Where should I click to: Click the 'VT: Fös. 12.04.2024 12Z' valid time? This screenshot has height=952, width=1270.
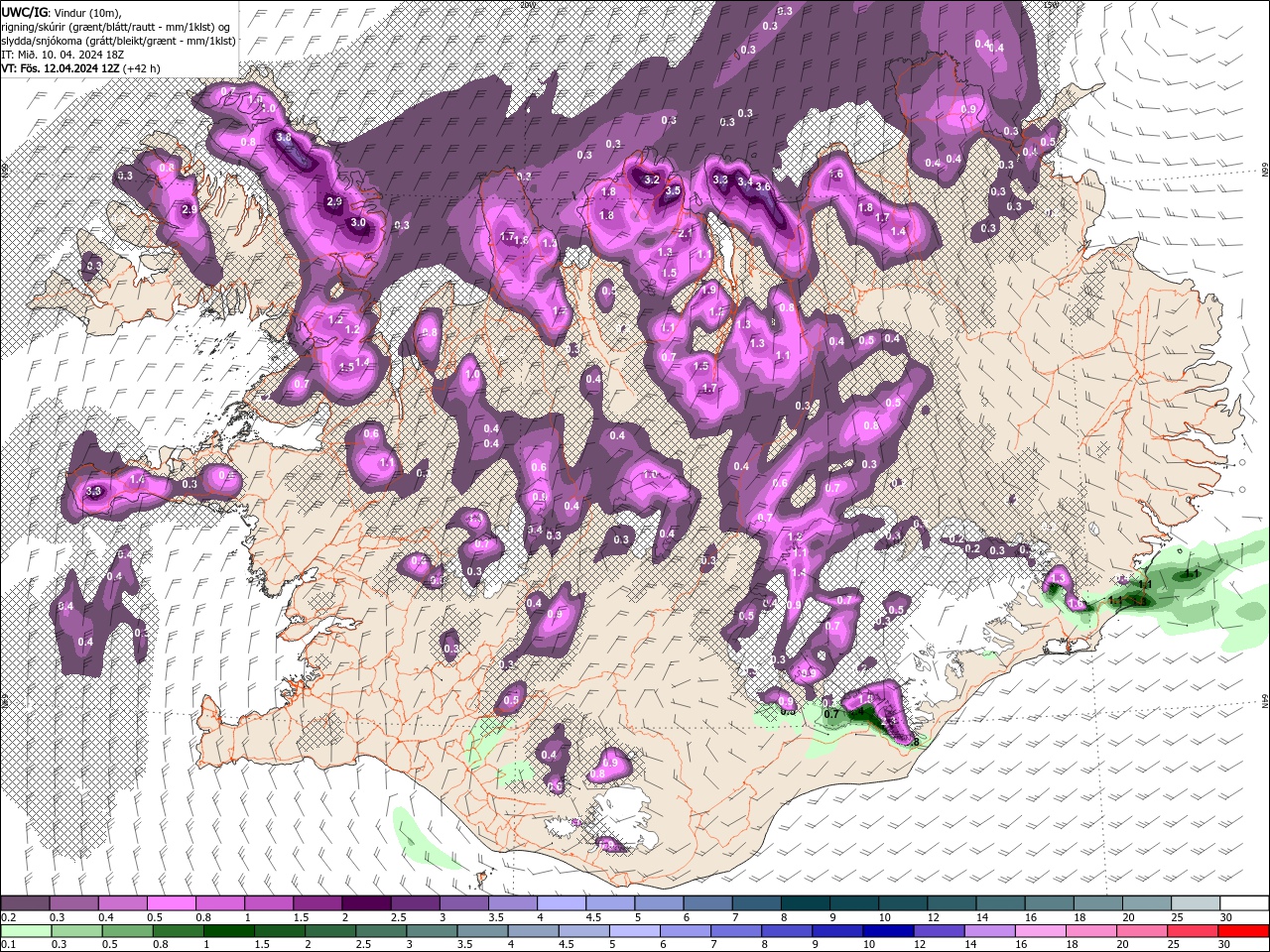click(61, 68)
